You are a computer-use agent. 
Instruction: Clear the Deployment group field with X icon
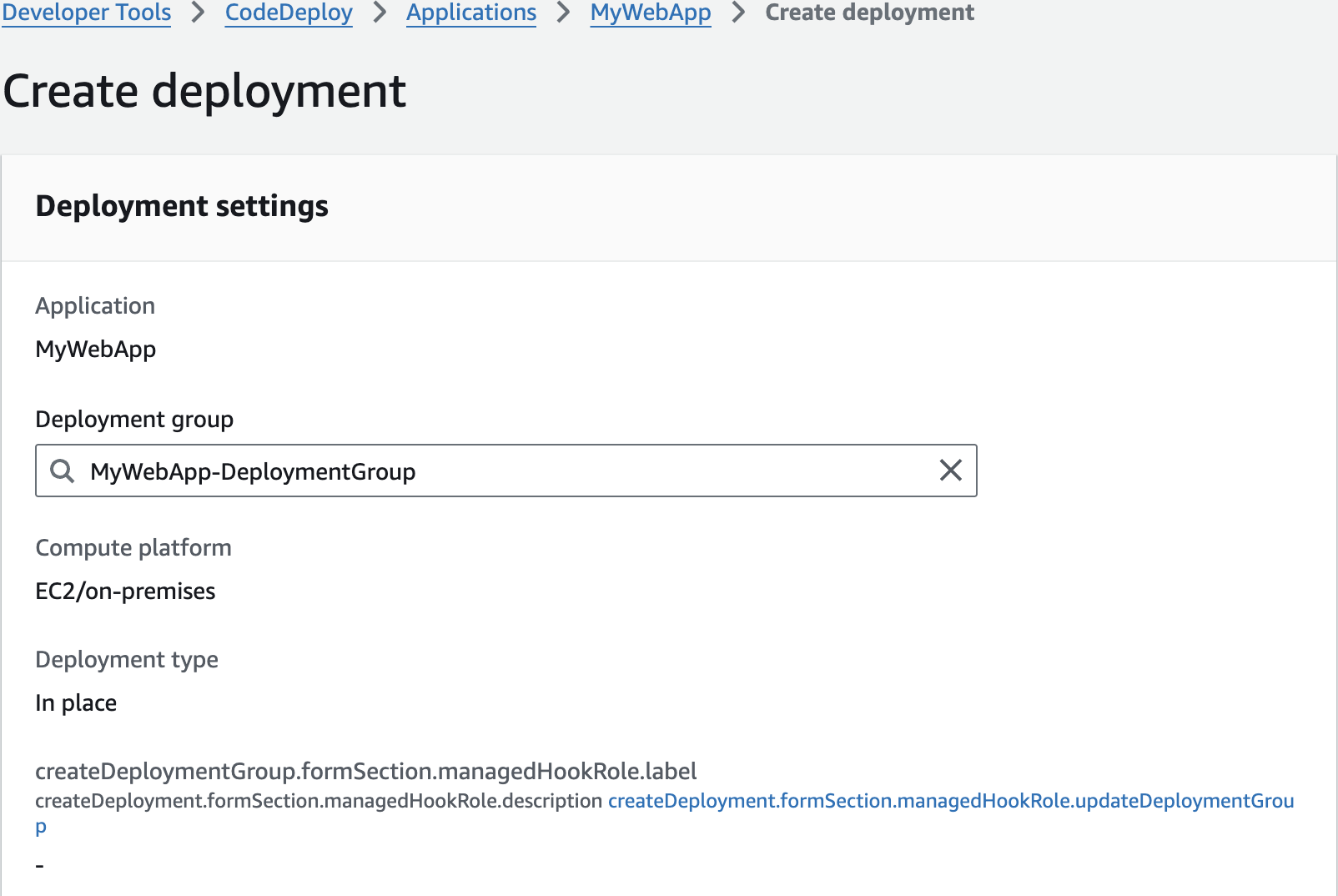(951, 471)
